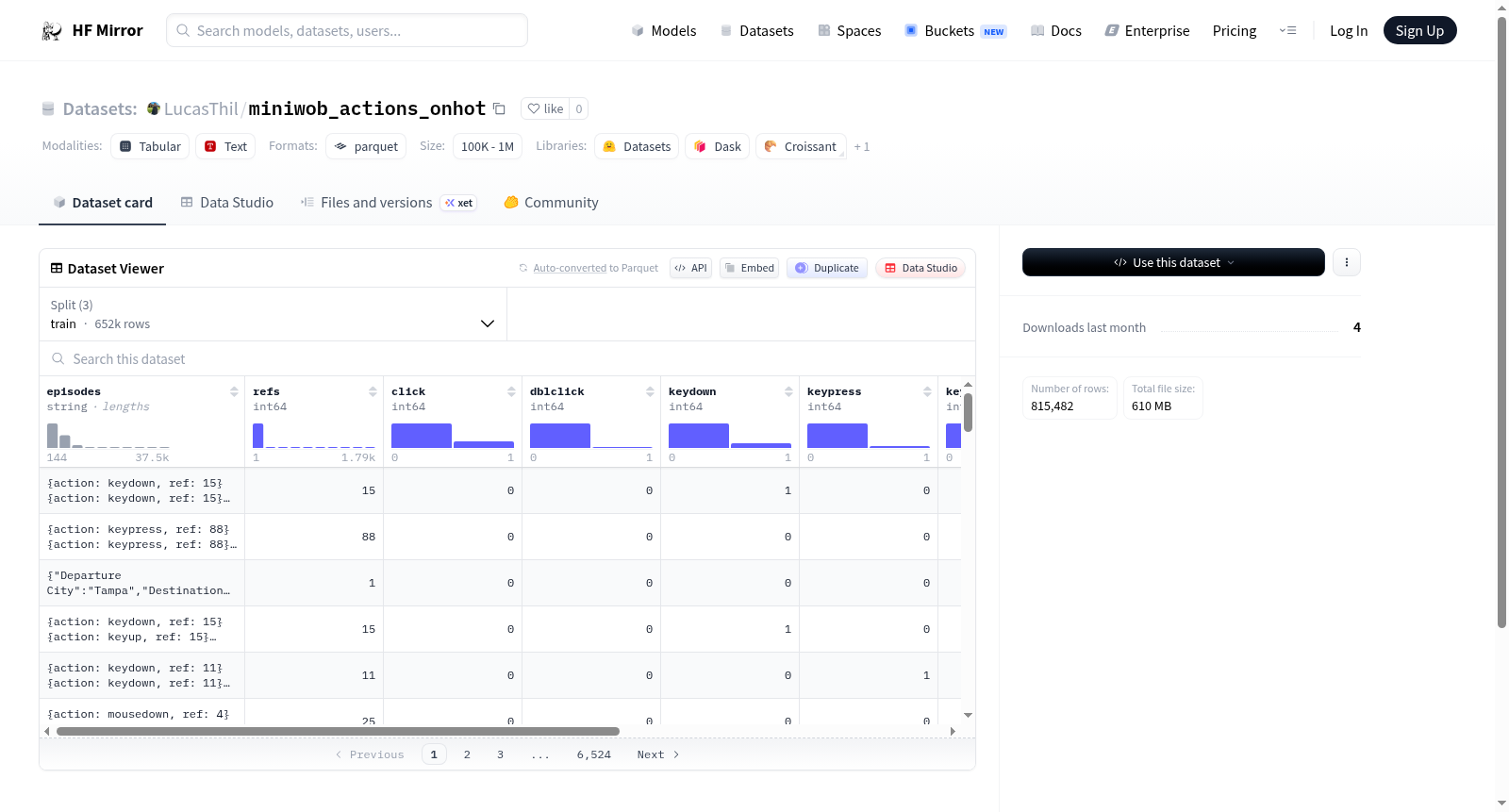The height and width of the screenshot is (812, 1509).
Task: Go to page 3 of the table
Action: click(500, 754)
